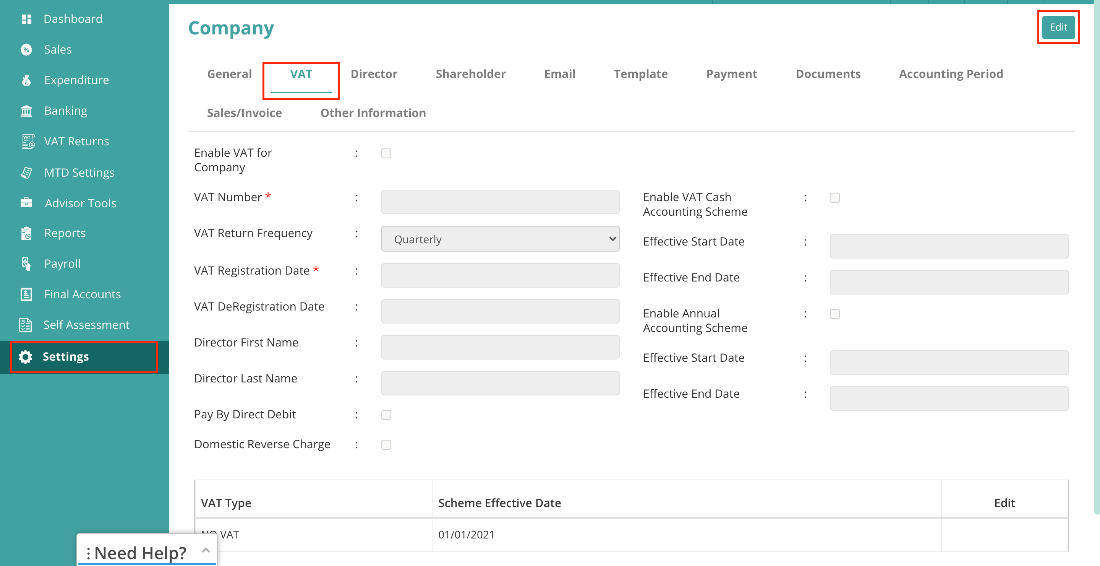Open Advisor Tools sidebar item
1100x566 pixels.
point(81,203)
